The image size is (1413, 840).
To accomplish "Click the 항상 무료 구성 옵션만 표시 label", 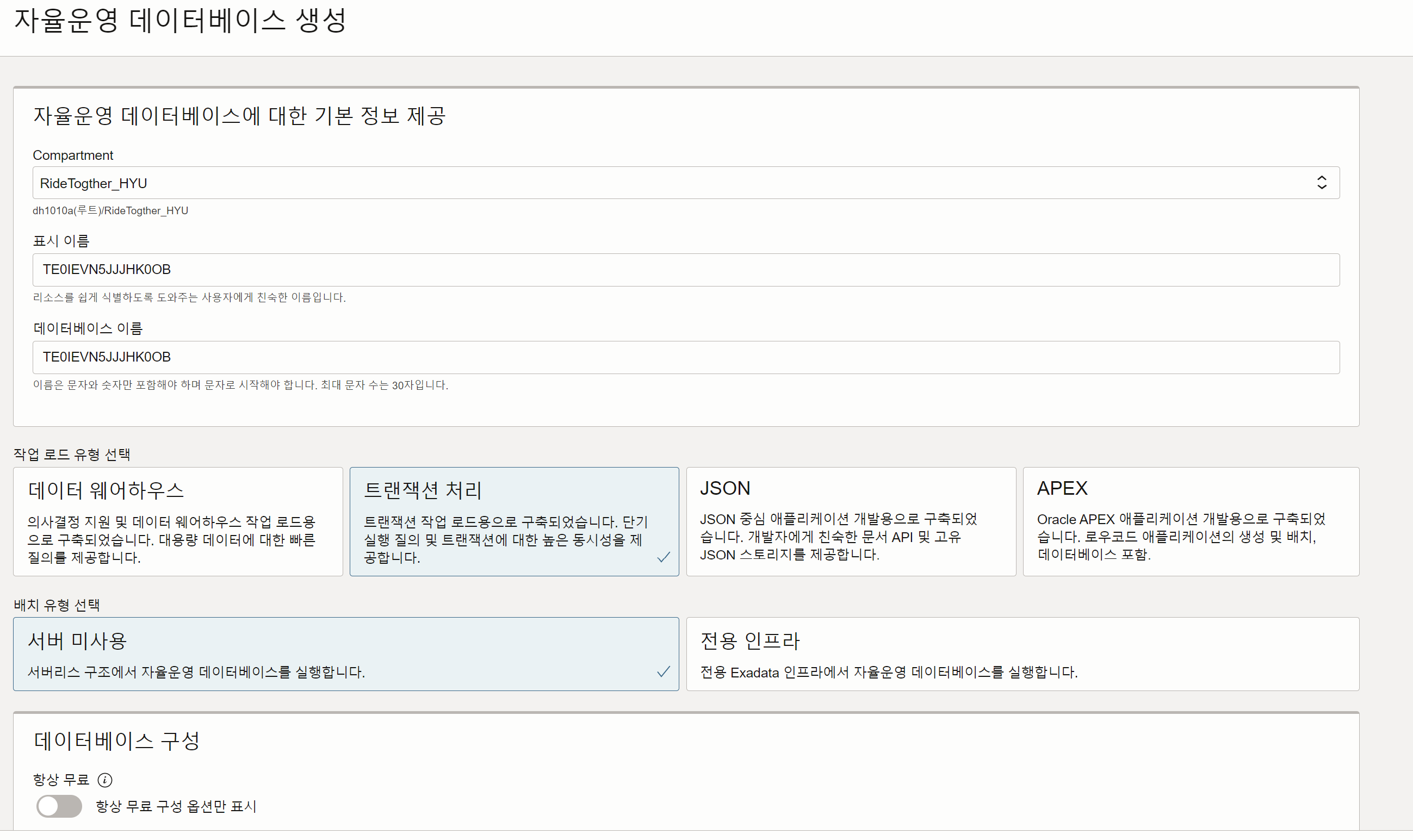I will tap(176, 806).
